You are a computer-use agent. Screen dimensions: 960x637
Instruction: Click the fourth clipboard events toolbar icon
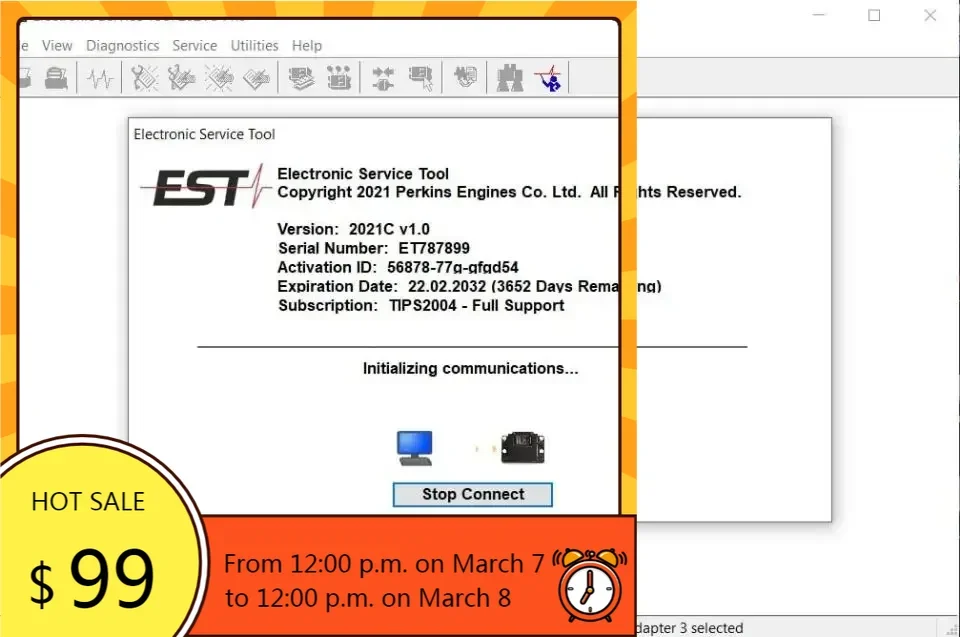257,78
